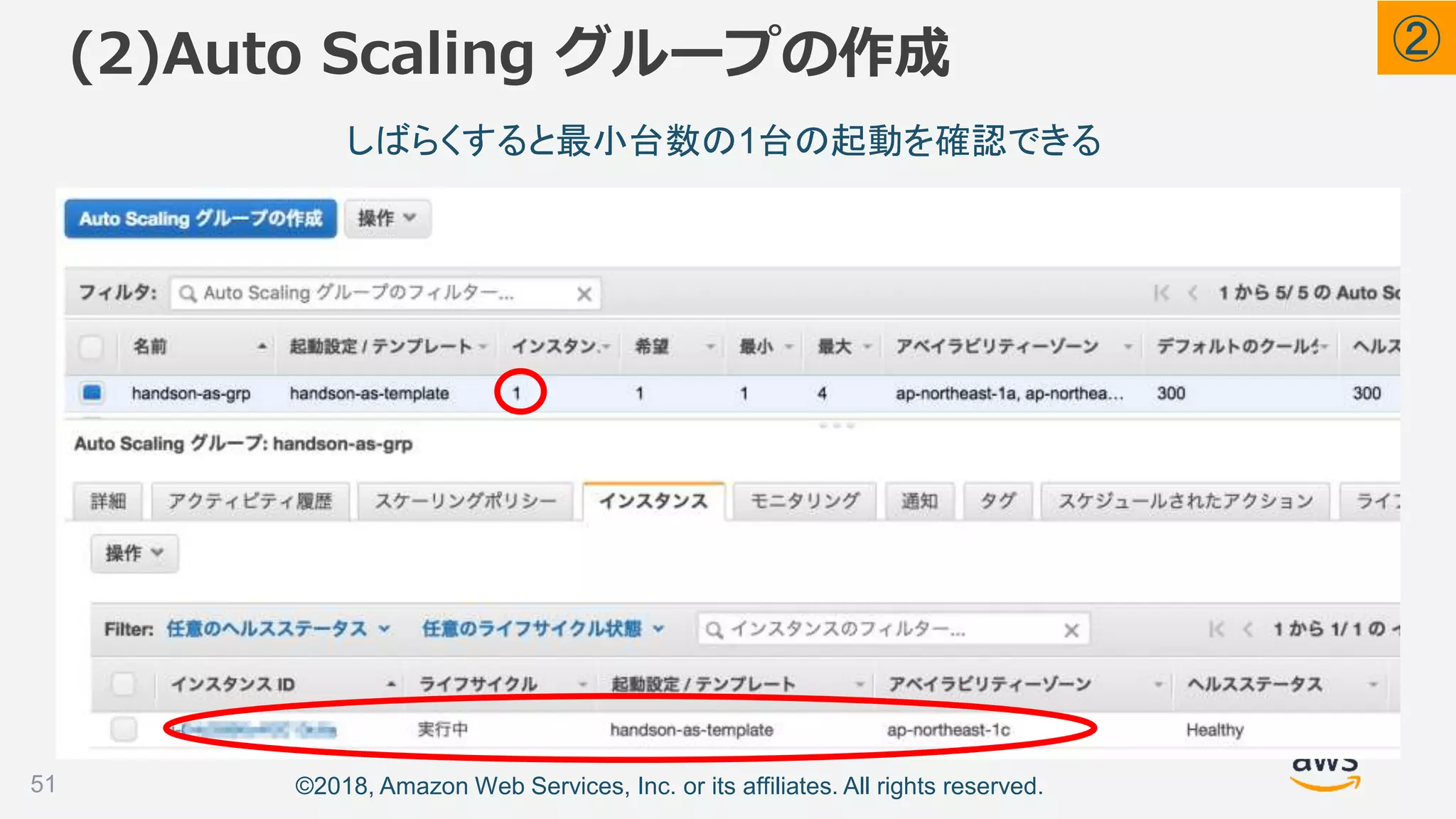1456x819 pixels.
Task: Click the 実行中 lifecycle cell
Action: tap(443, 729)
